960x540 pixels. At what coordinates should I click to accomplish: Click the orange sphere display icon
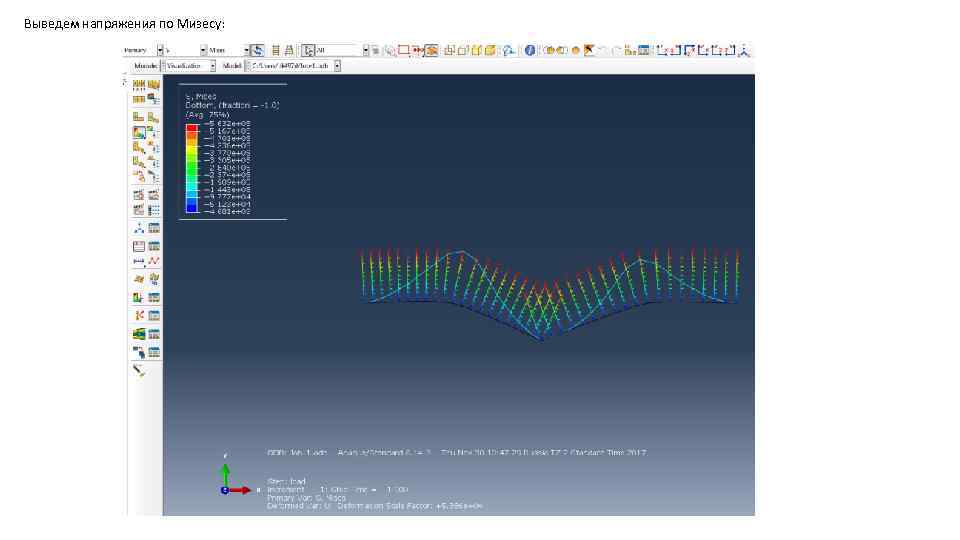[x=576, y=50]
